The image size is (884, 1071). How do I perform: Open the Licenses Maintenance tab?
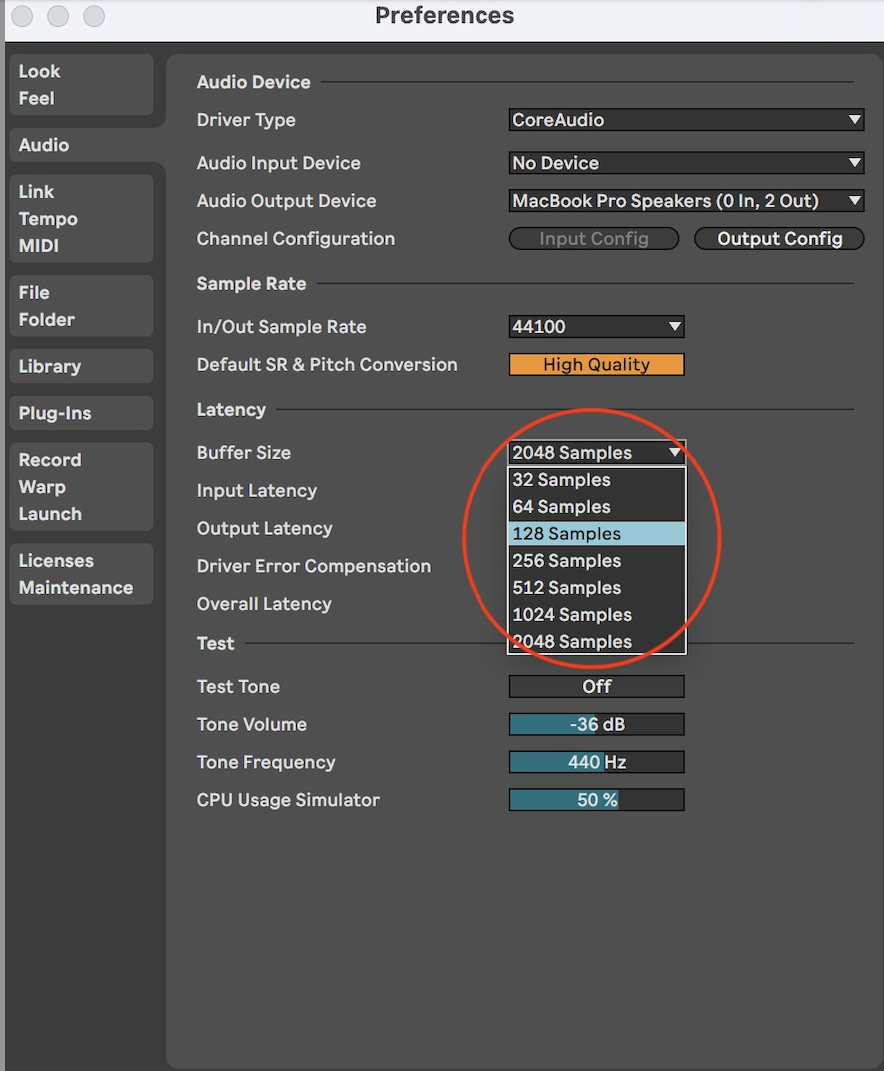[81, 574]
